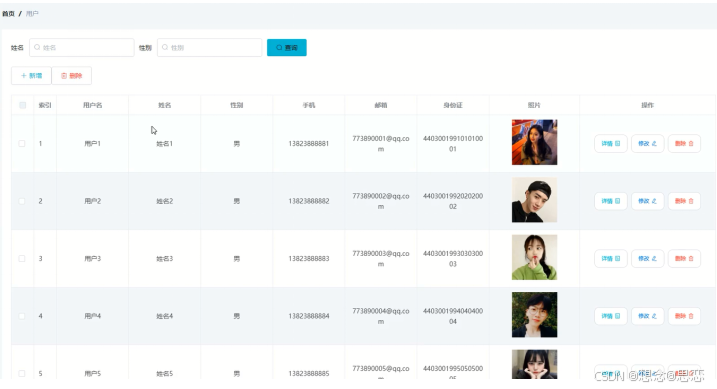This screenshot has width=717, height=389.
Task: Click the photo thumbnail of 用户2
Action: pos(534,200)
